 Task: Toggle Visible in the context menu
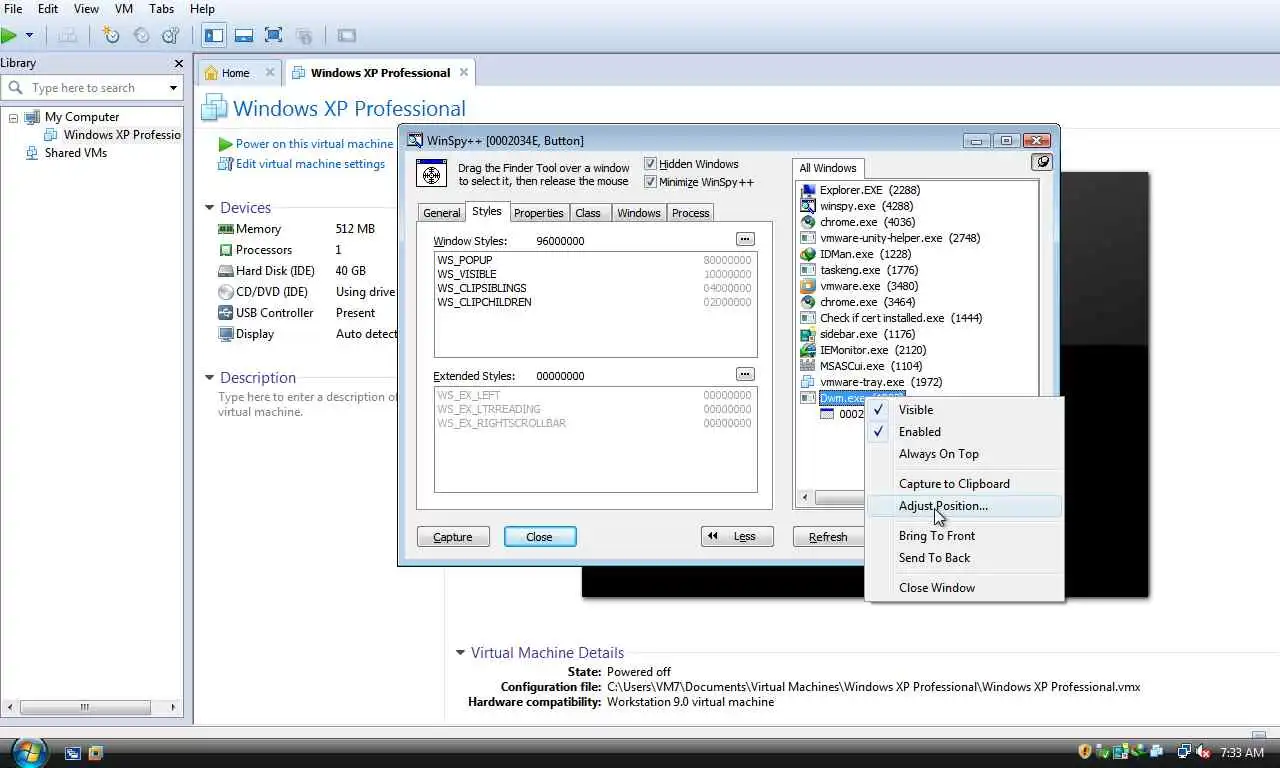coord(965,410)
